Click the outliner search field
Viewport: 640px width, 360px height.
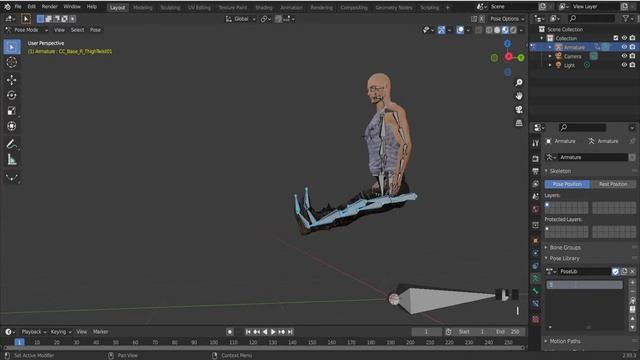(x=591, y=18)
